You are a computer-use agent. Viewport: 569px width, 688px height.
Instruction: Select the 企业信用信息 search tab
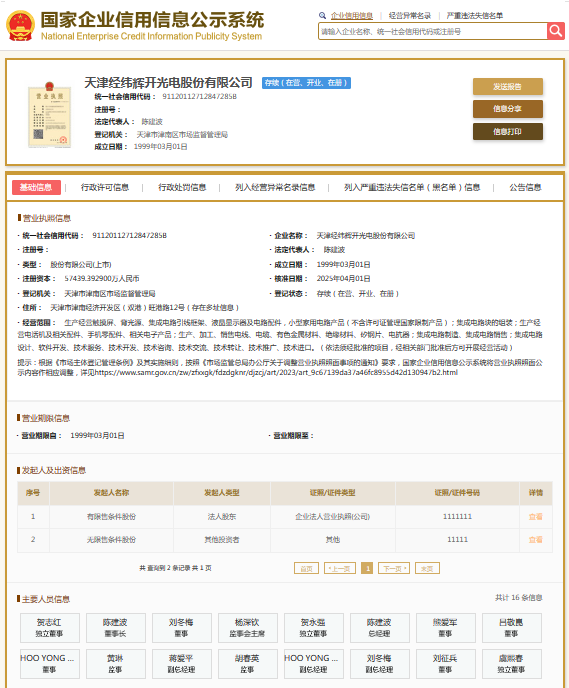pyautogui.click(x=352, y=16)
